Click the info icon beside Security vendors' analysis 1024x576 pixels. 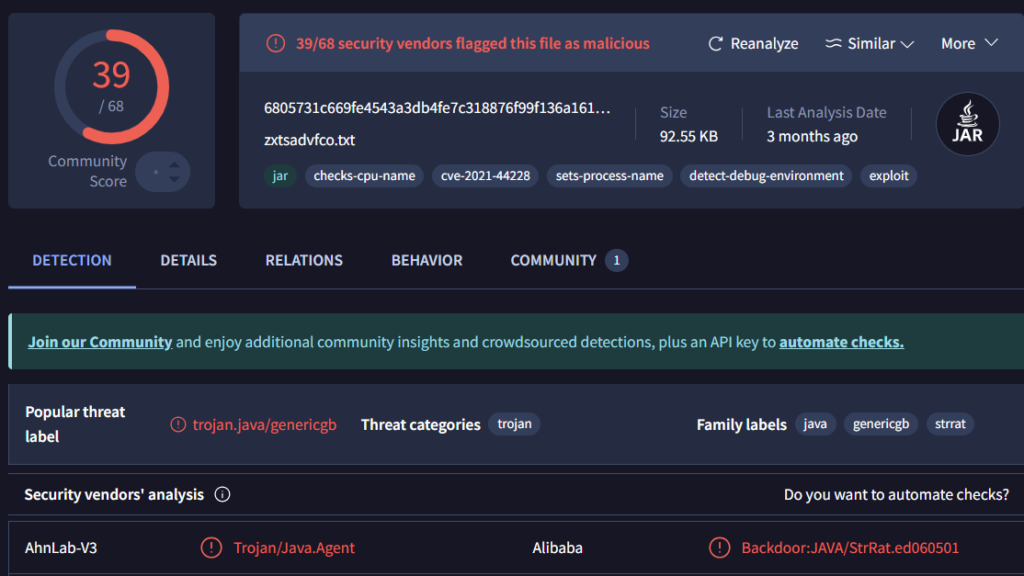click(x=222, y=494)
